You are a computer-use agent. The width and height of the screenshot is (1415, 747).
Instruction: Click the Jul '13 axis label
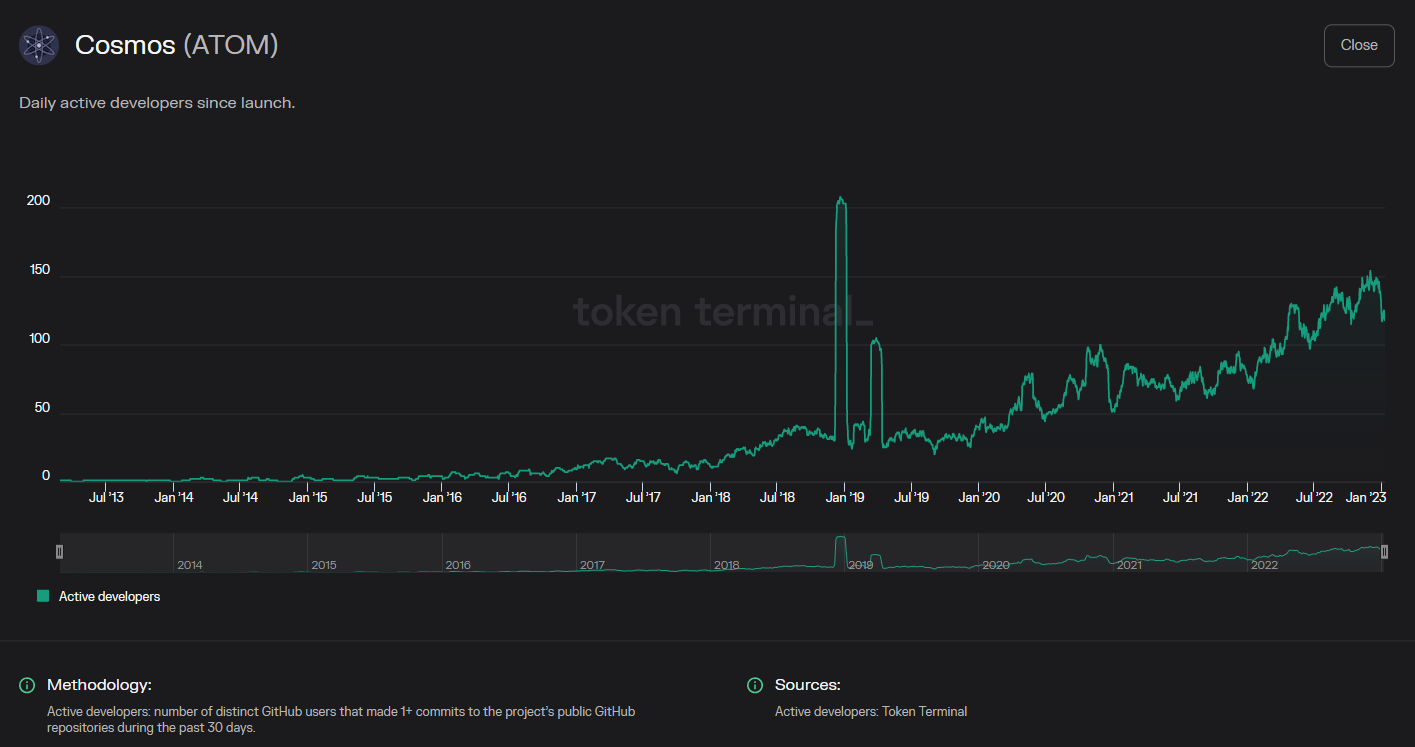(107, 497)
